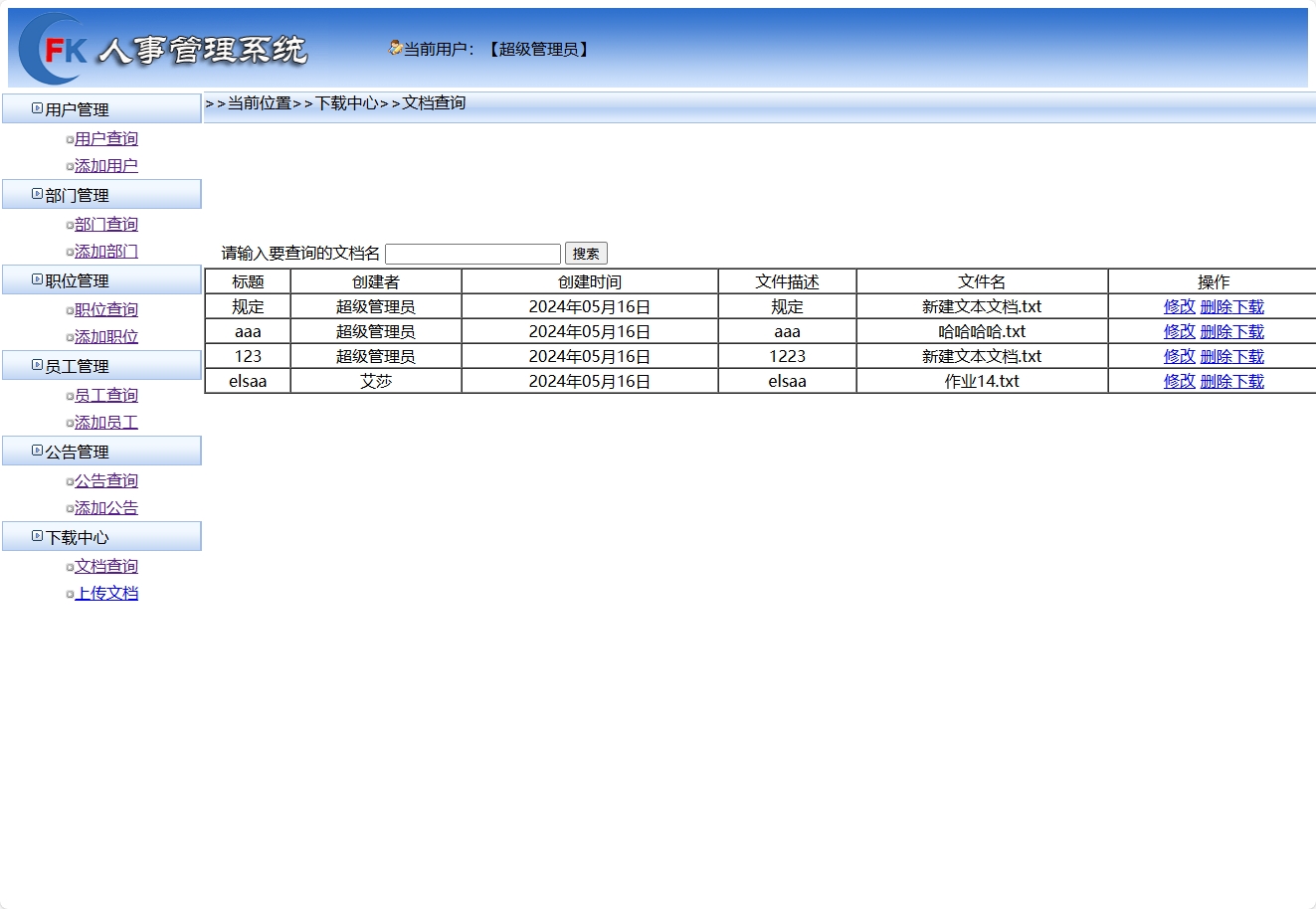Click the 超级管理员 cell in the aaa row
Screen dimensions: 1316x909
tap(376, 332)
